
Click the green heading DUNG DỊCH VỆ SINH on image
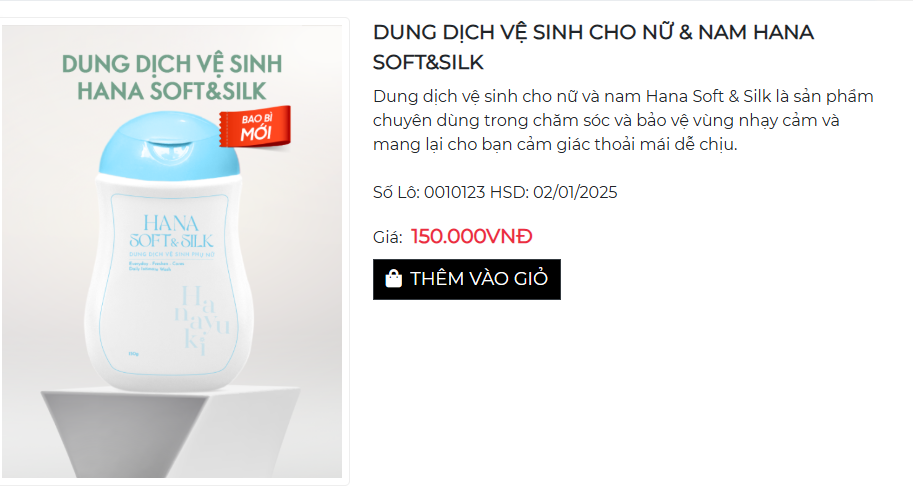pos(172,64)
